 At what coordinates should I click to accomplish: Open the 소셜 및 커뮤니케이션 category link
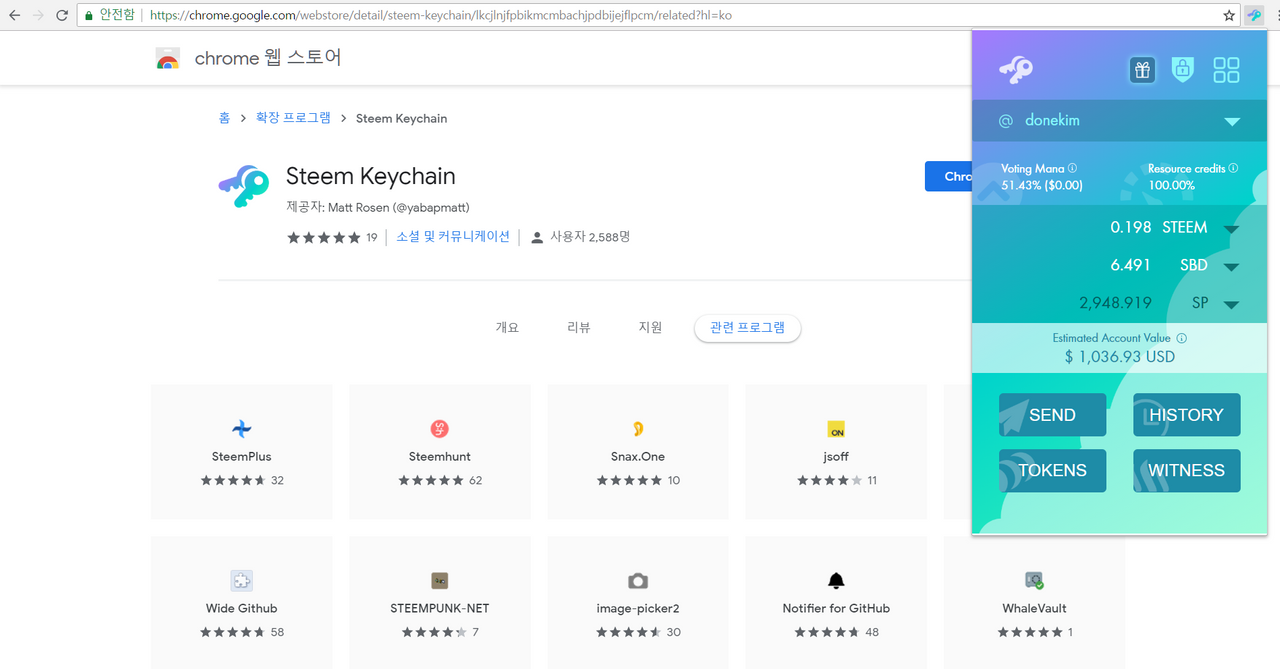[x=453, y=237]
